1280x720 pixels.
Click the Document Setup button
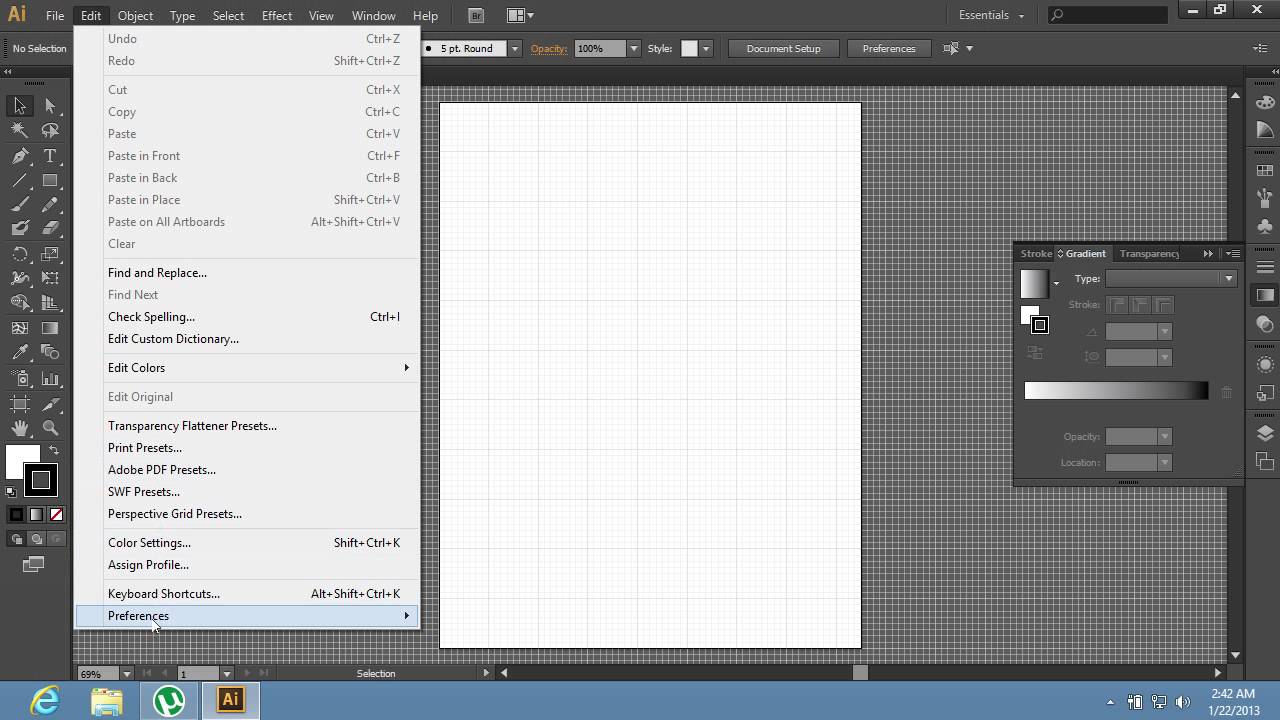[783, 48]
